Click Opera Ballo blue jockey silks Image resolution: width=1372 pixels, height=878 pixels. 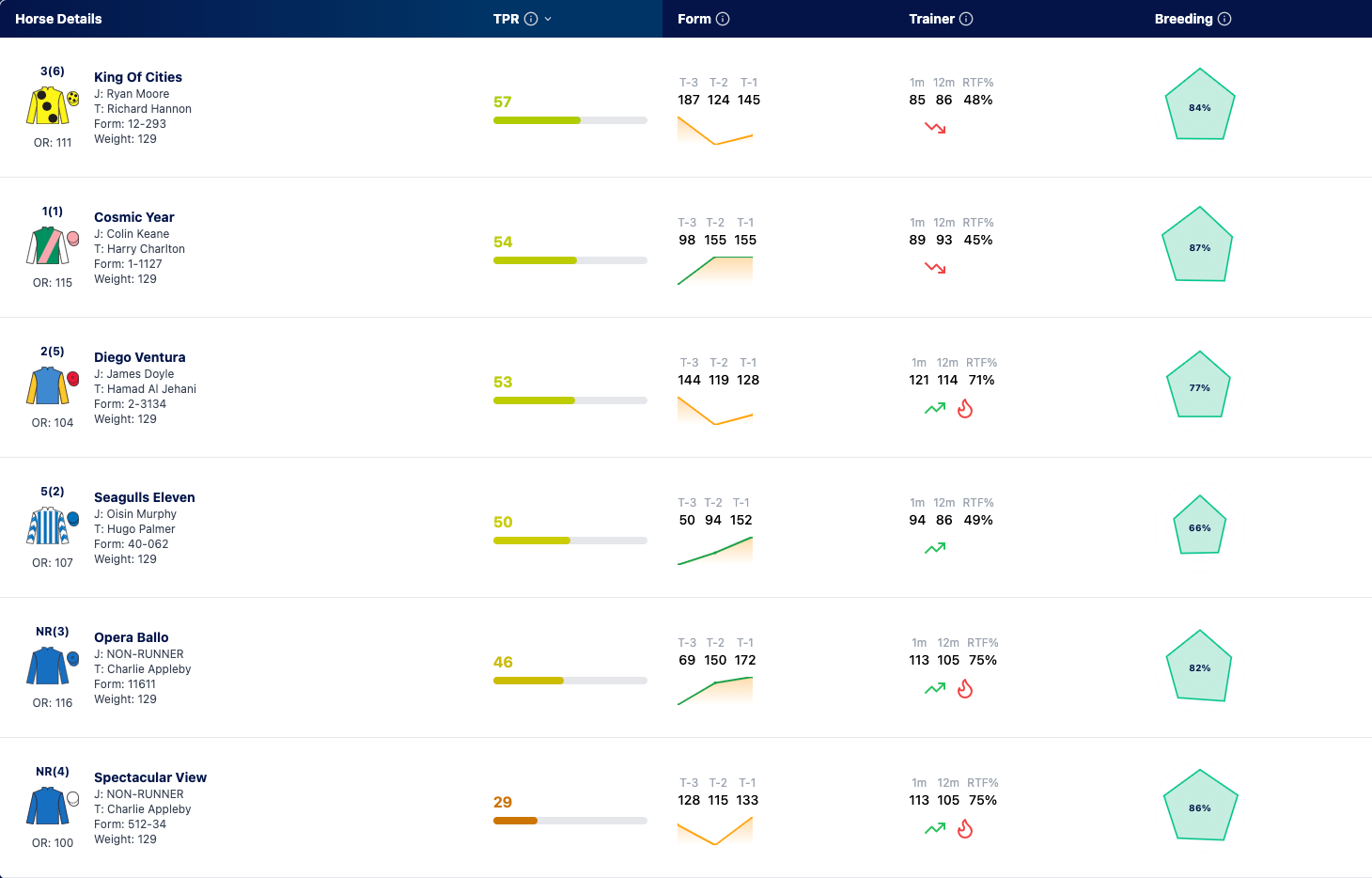pyautogui.click(x=52, y=666)
